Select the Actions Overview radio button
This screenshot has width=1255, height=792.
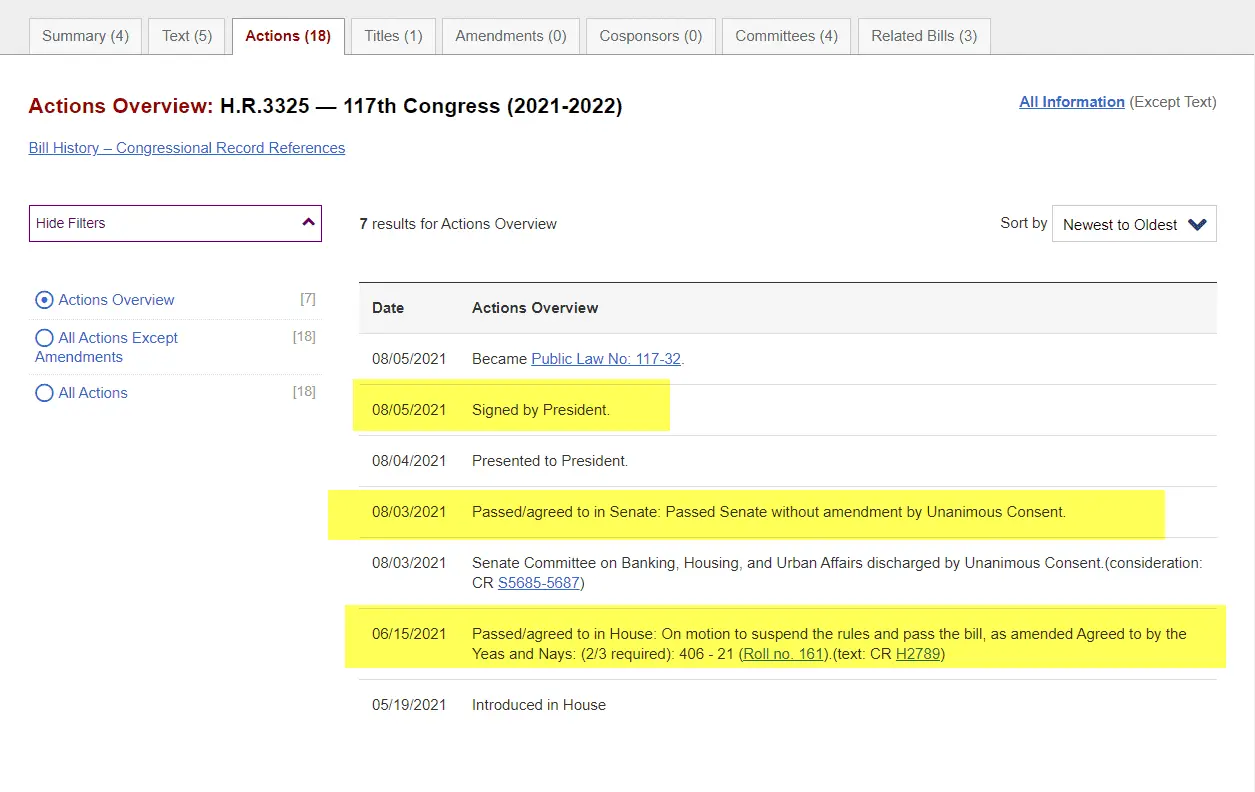coord(44,300)
